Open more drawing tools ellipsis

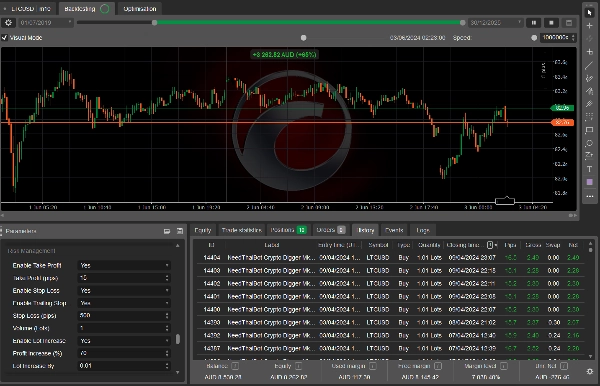click(589, 196)
